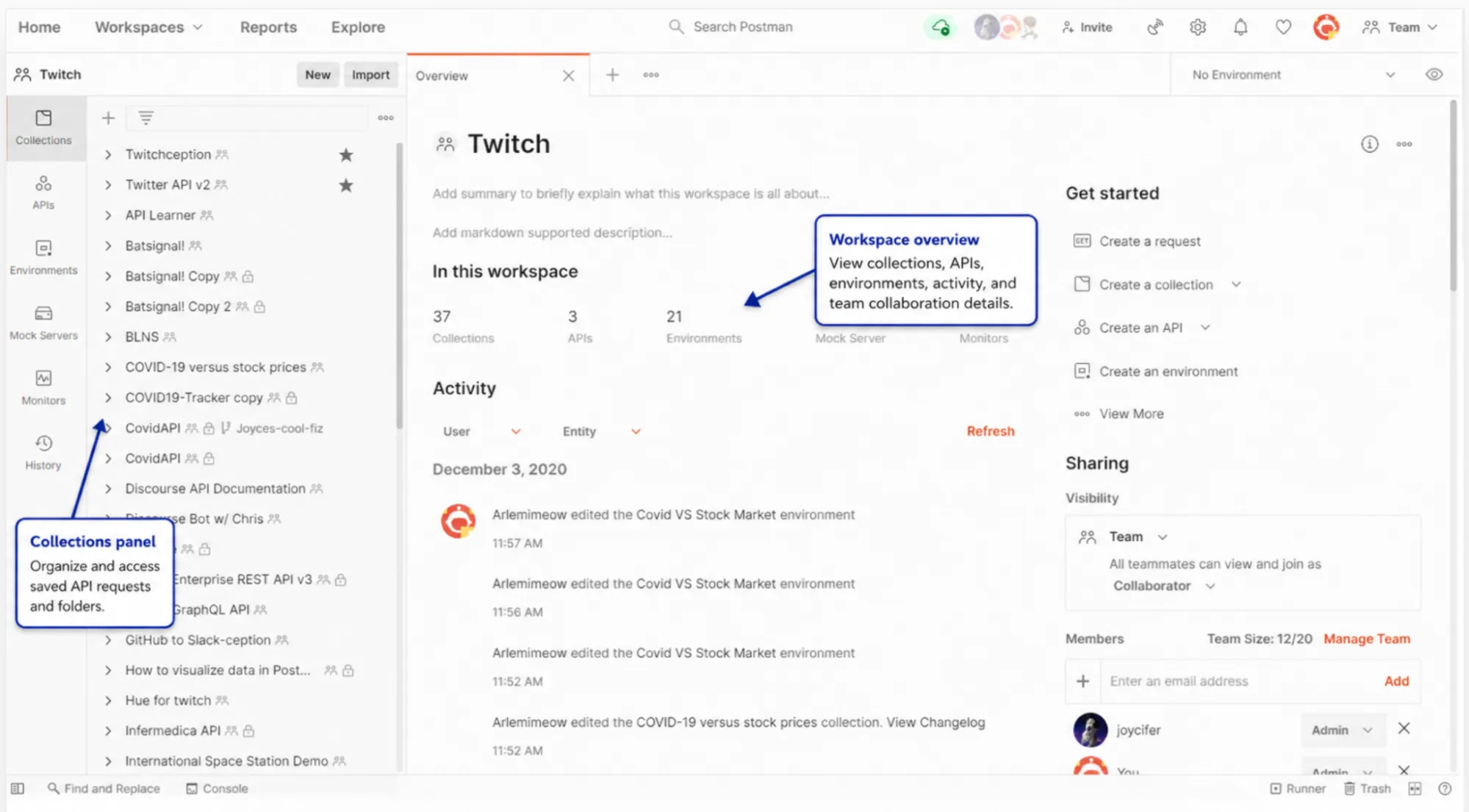The width and height of the screenshot is (1469, 812).
Task: Click Create a request
Action: (x=1137, y=241)
